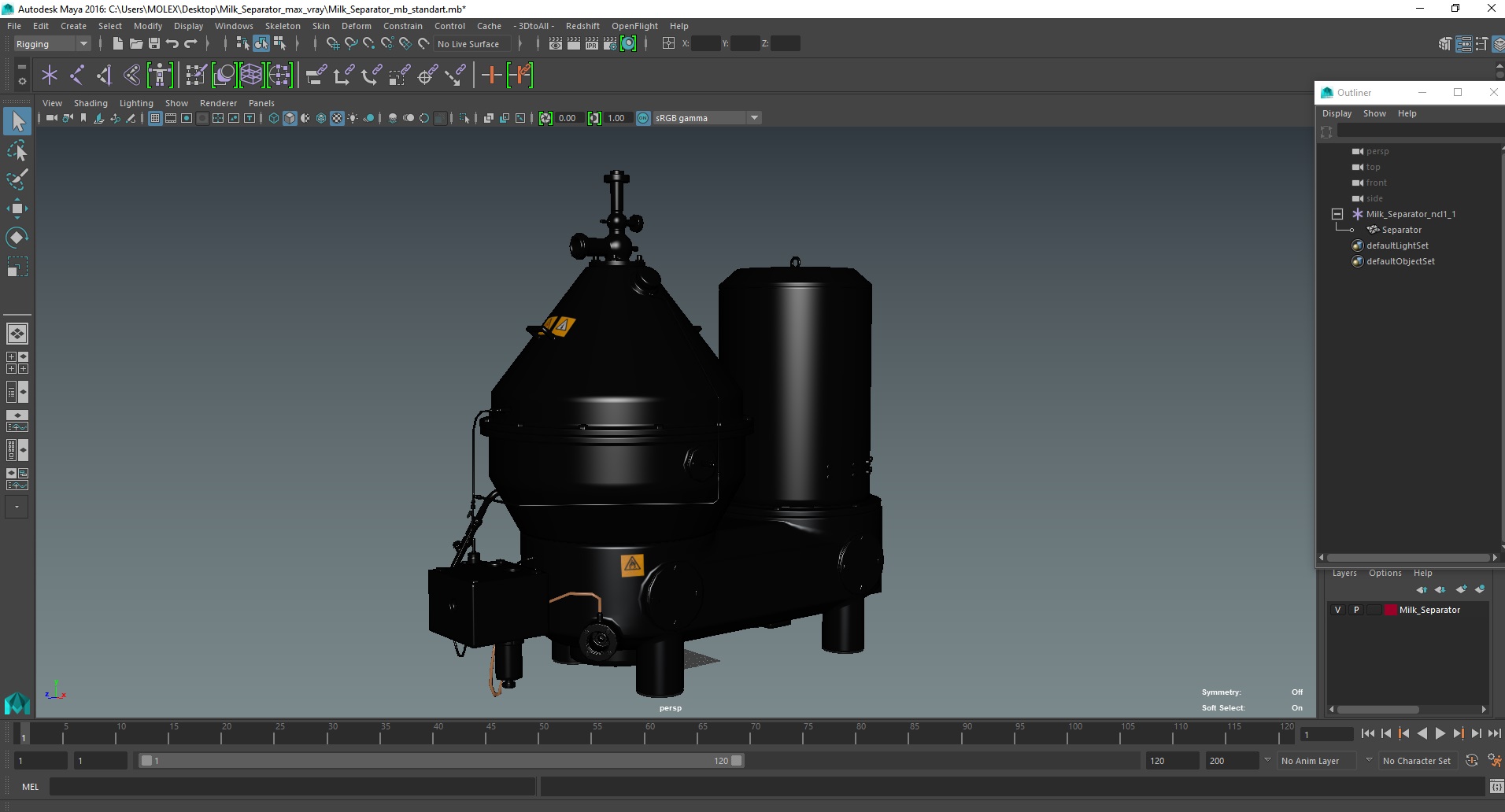
Task: Open the shelf tab selector above gear
Action: click(21, 67)
